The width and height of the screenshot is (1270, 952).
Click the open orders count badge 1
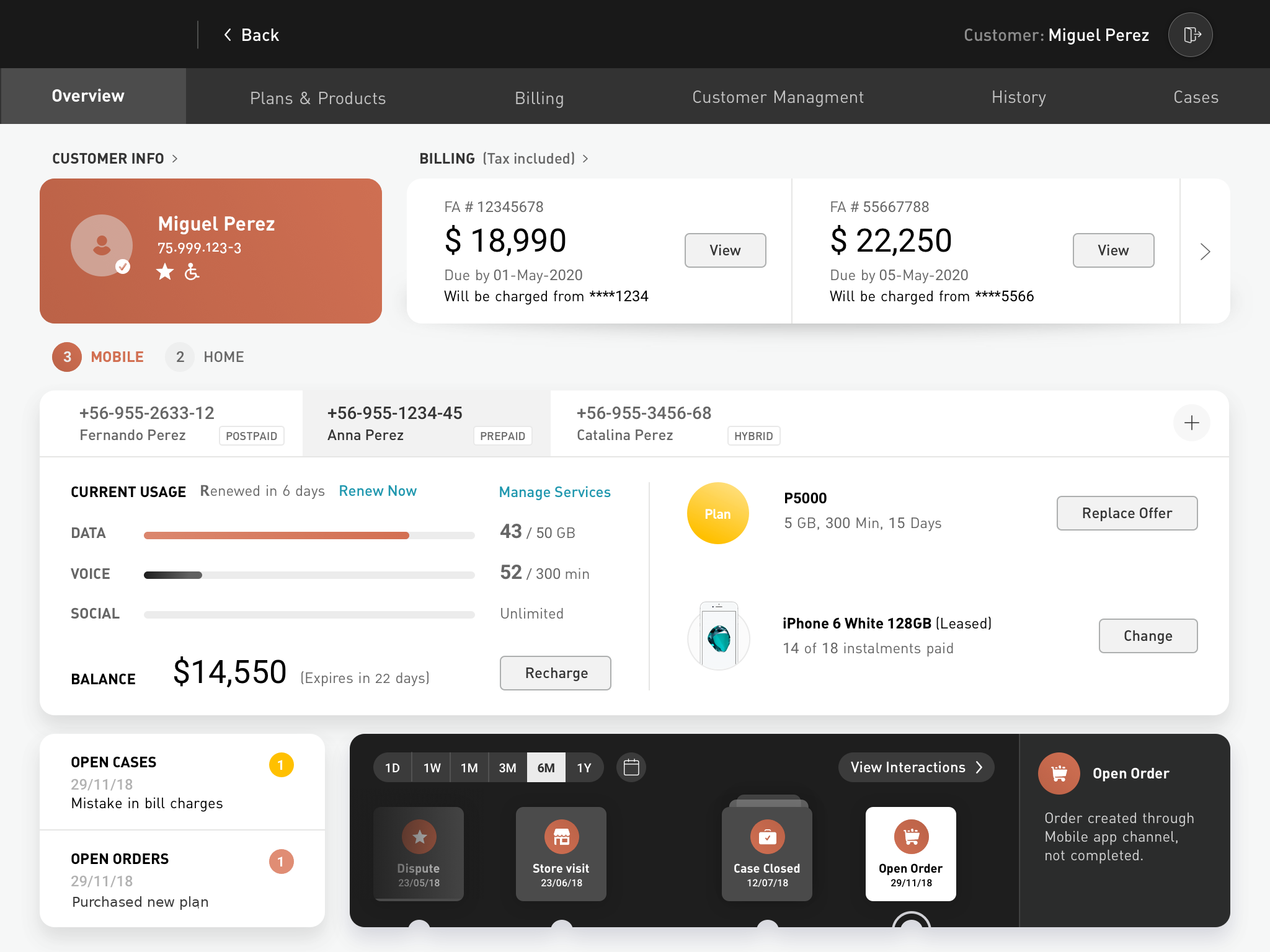(x=281, y=862)
